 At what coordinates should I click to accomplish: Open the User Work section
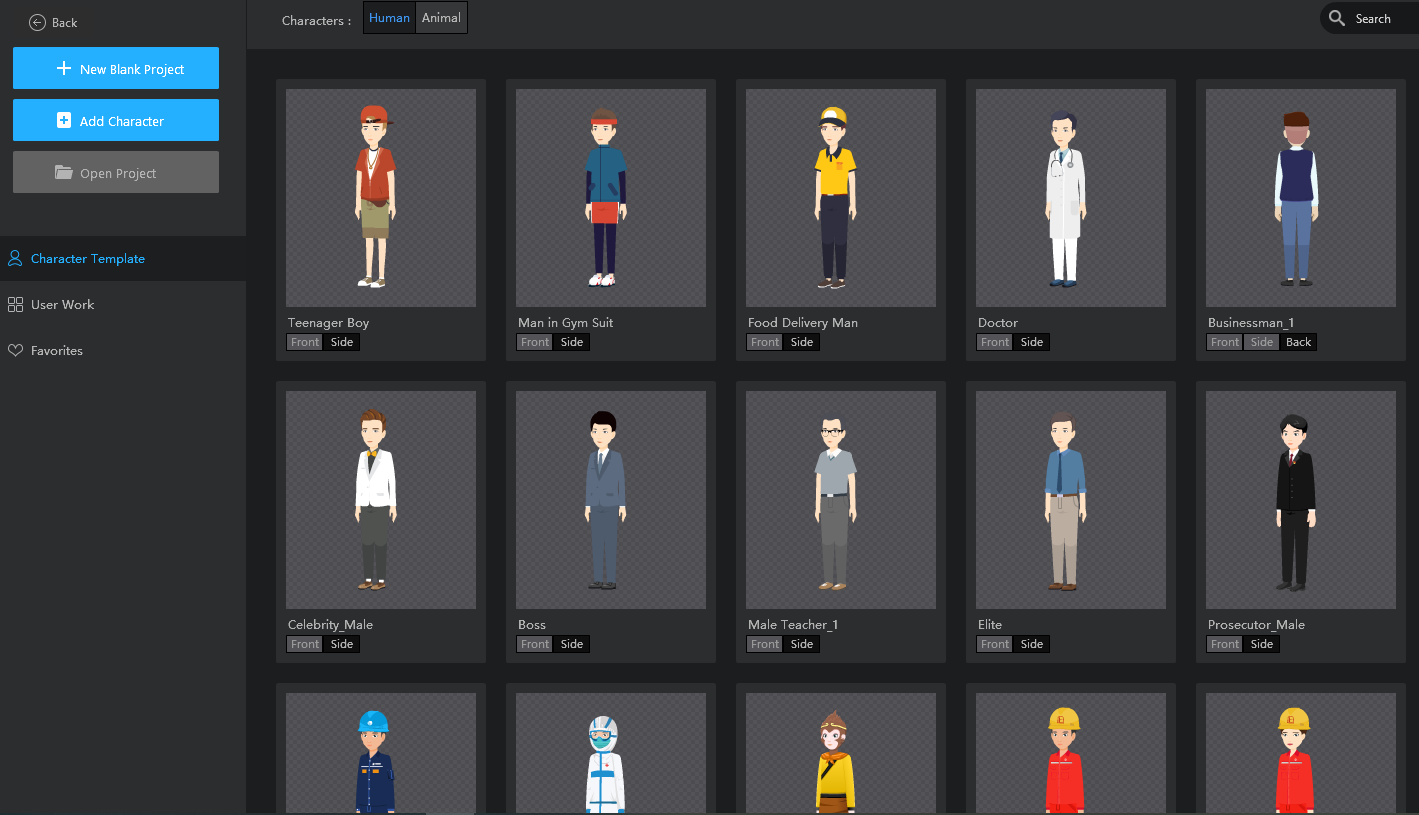pos(123,304)
